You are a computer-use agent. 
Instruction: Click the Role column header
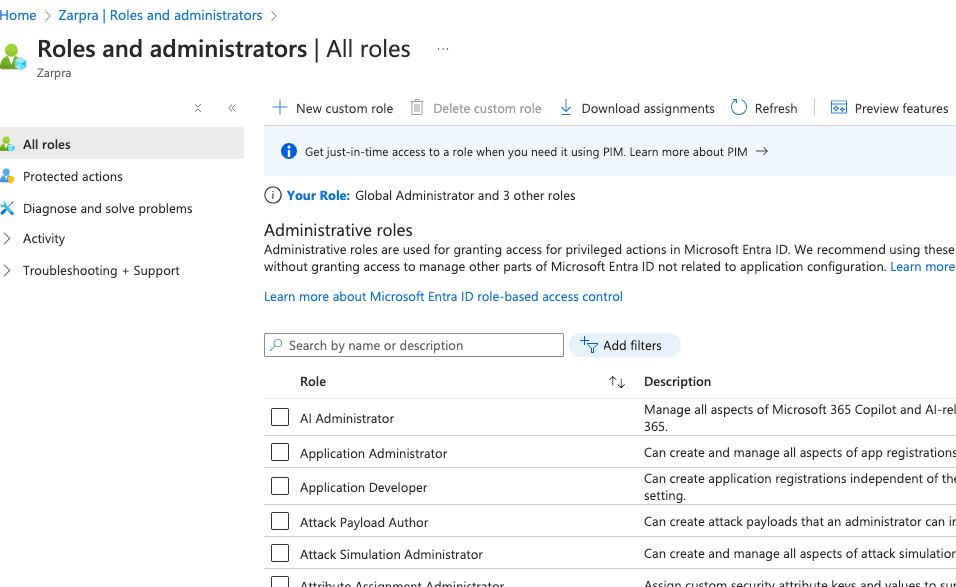tap(313, 382)
